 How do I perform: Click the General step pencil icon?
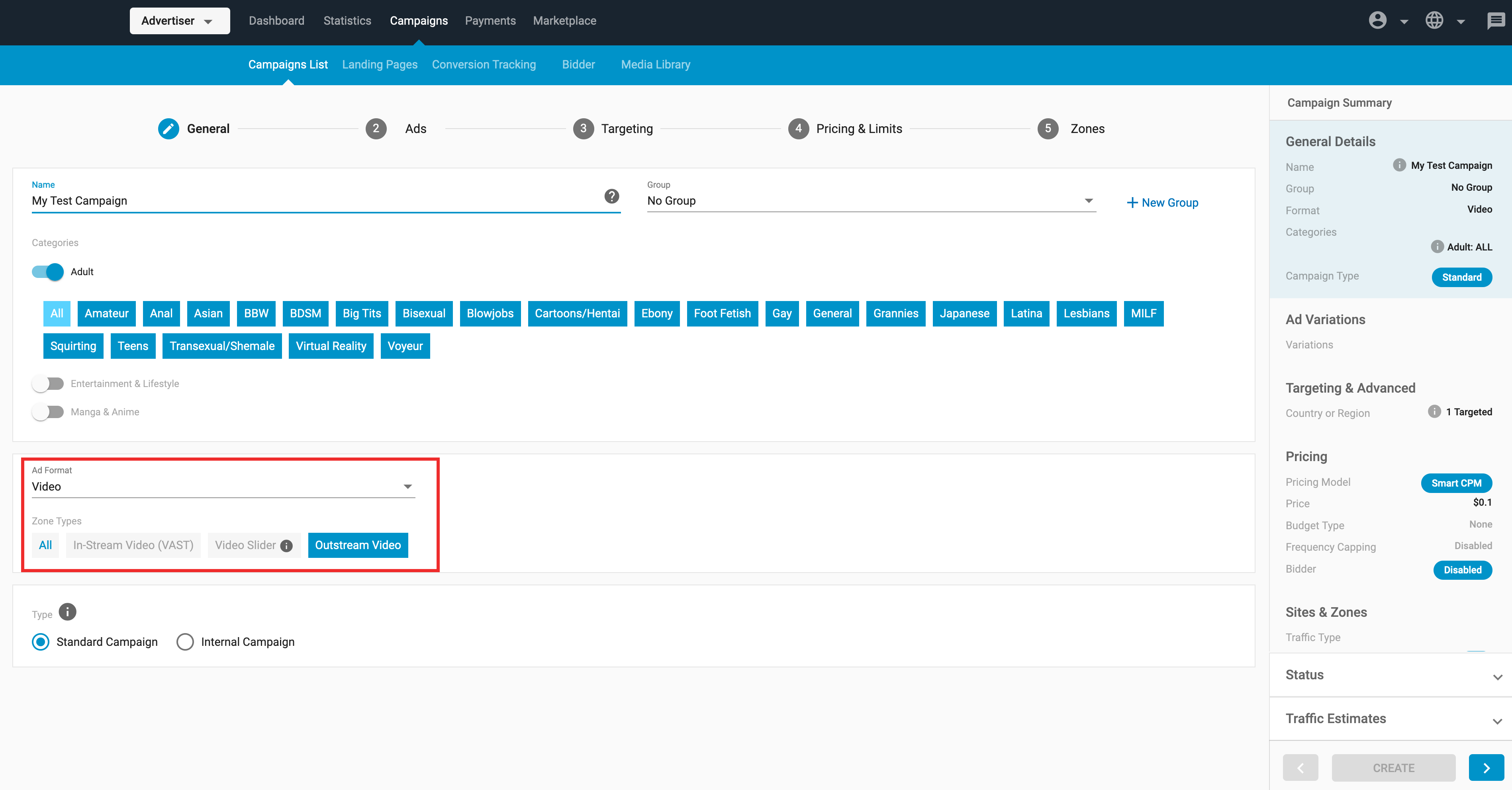[x=168, y=129]
